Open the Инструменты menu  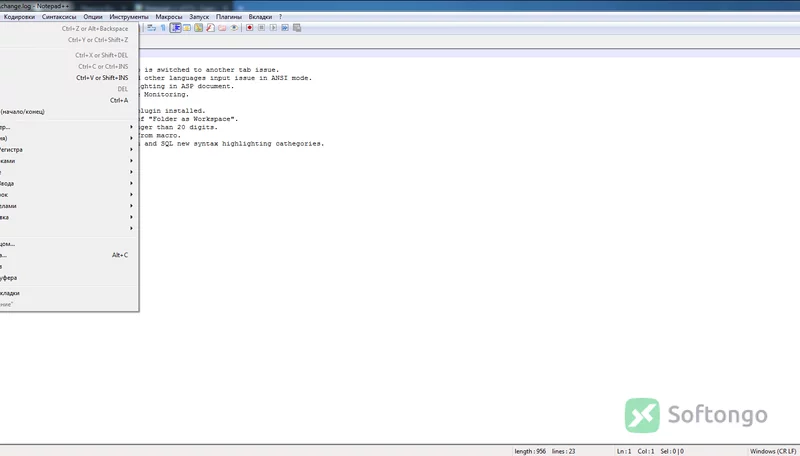pyautogui.click(x=129, y=17)
